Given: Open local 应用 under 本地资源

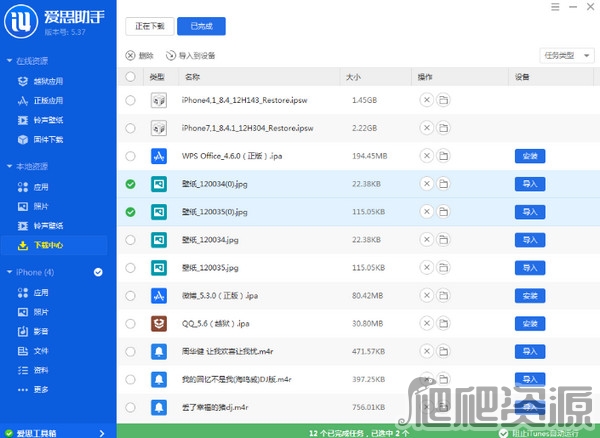Looking at the screenshot, I should 33,187.
